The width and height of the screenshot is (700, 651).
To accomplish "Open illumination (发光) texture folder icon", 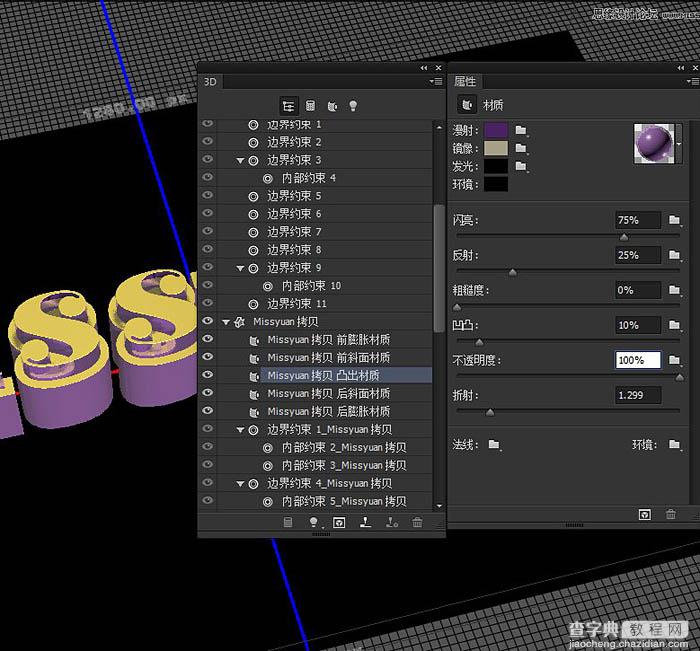I will tap(521, 167).
